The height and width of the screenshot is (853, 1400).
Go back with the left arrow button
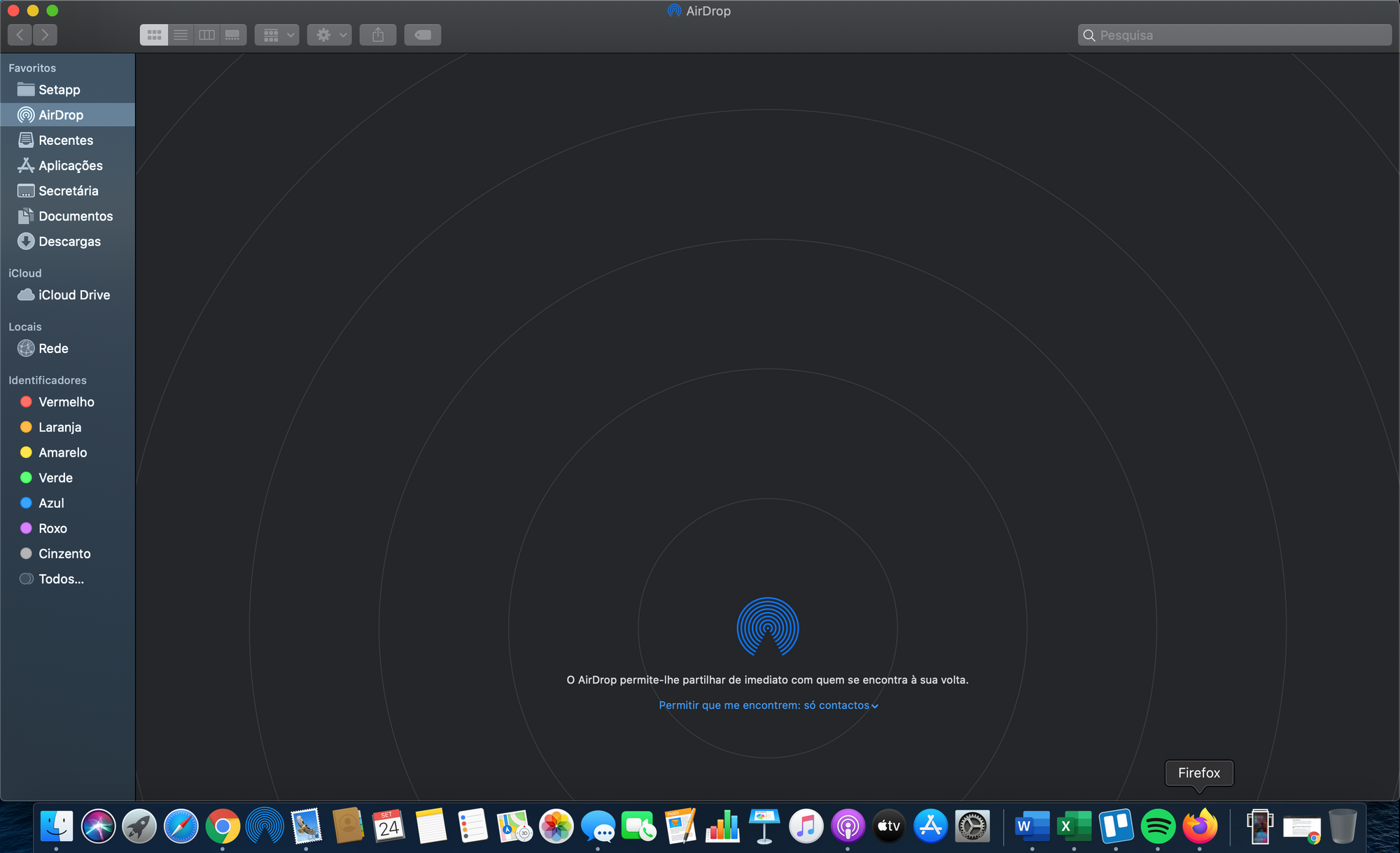[x=20, y=34]
